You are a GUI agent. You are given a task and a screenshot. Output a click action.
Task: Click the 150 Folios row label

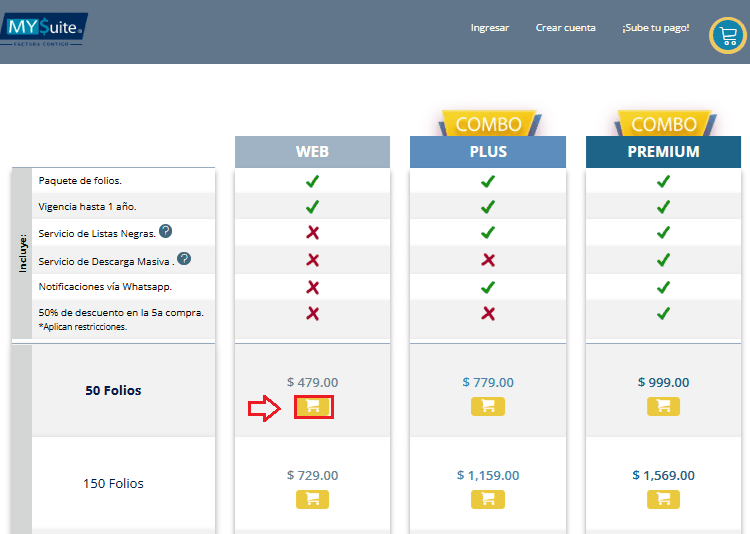click(113, 483)
